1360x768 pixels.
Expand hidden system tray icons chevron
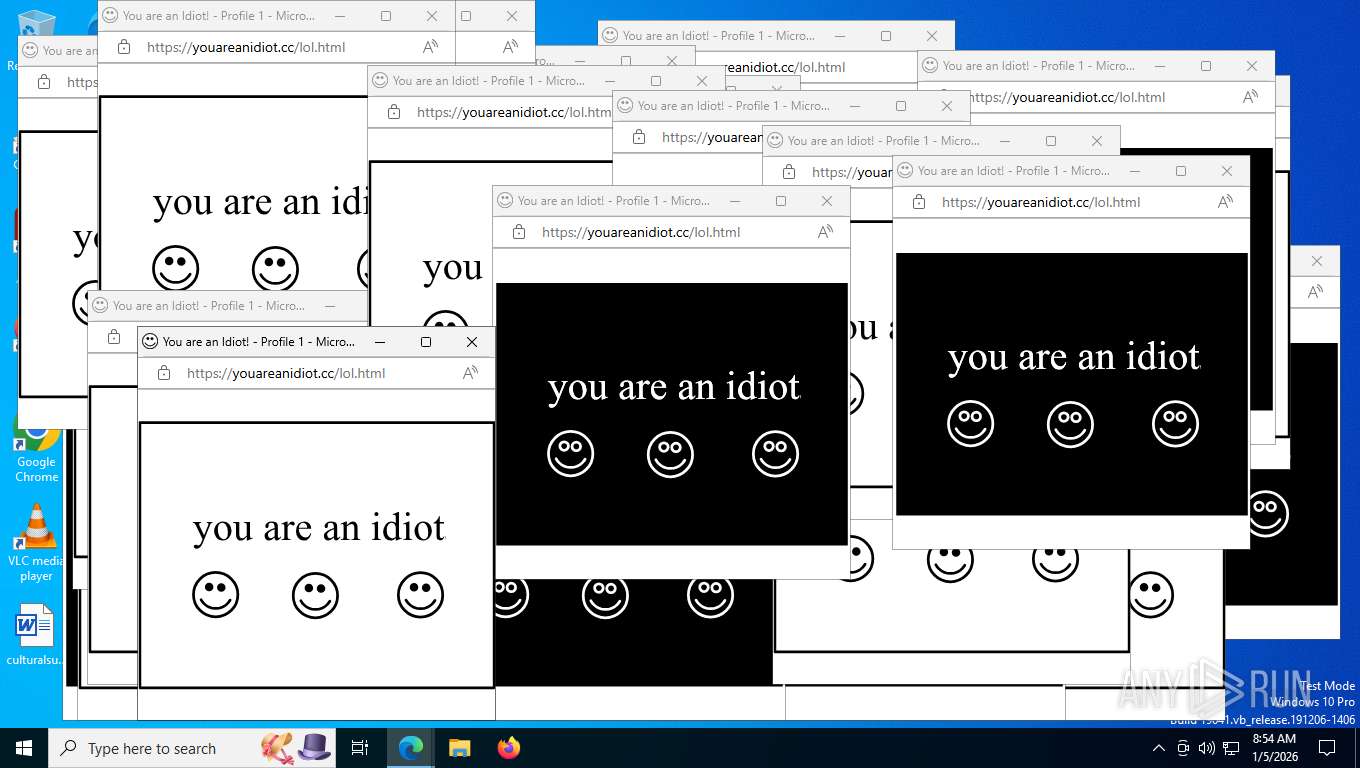click(1159, 748)
